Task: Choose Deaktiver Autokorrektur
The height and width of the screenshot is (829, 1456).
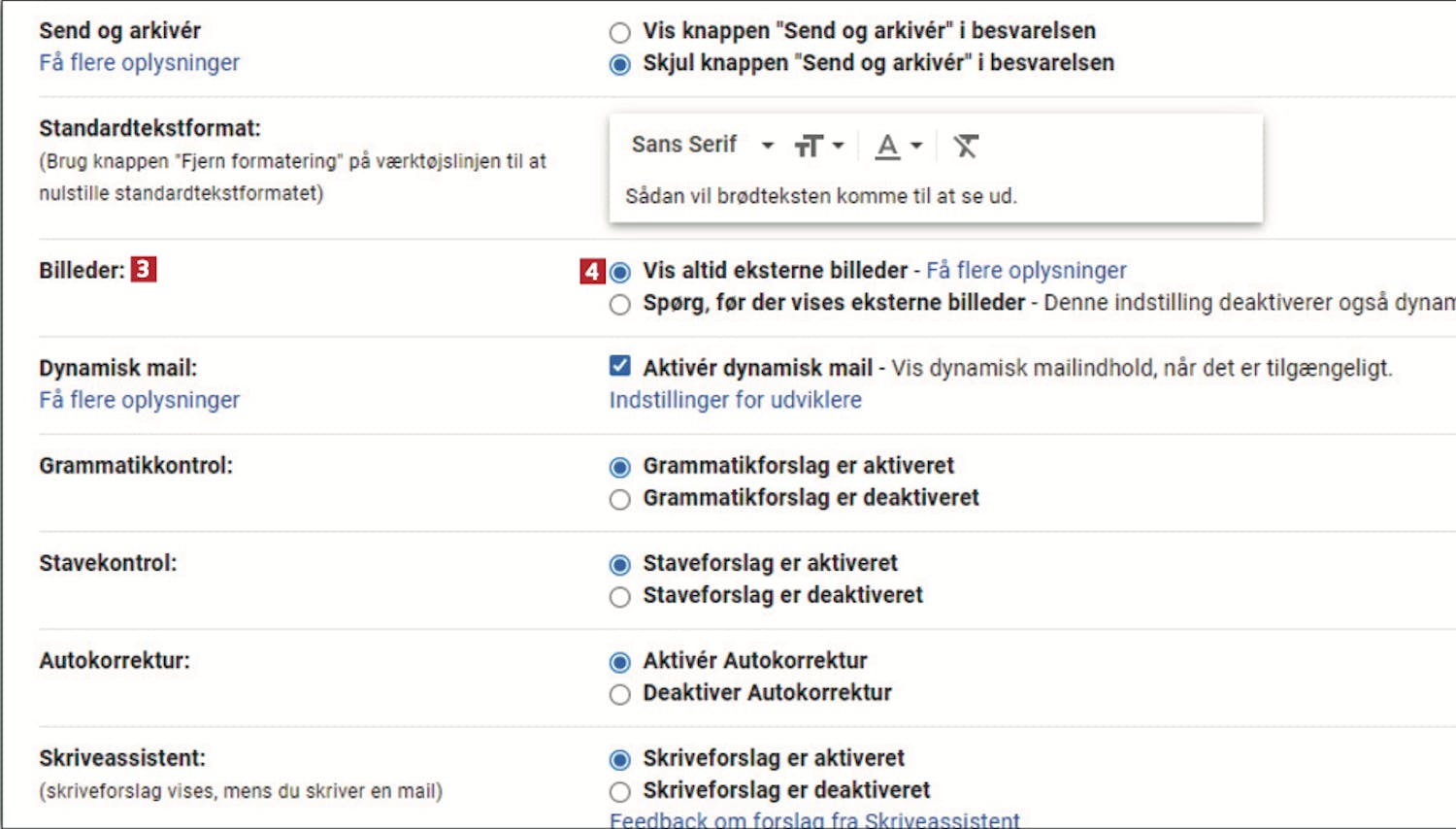Action: pos(620,695)
